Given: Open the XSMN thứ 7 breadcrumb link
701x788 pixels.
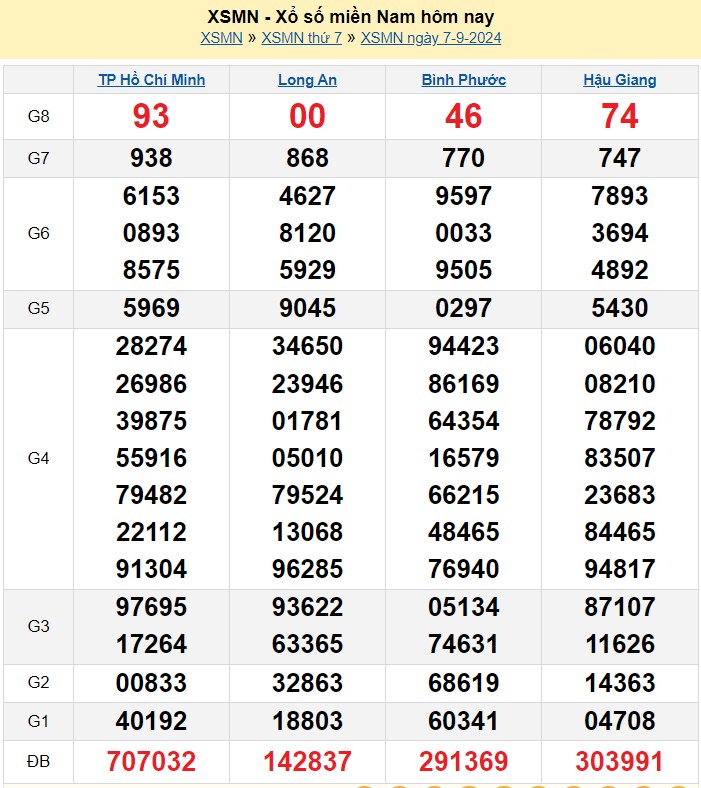Looking at the screenshot, I should pos(301,38).
